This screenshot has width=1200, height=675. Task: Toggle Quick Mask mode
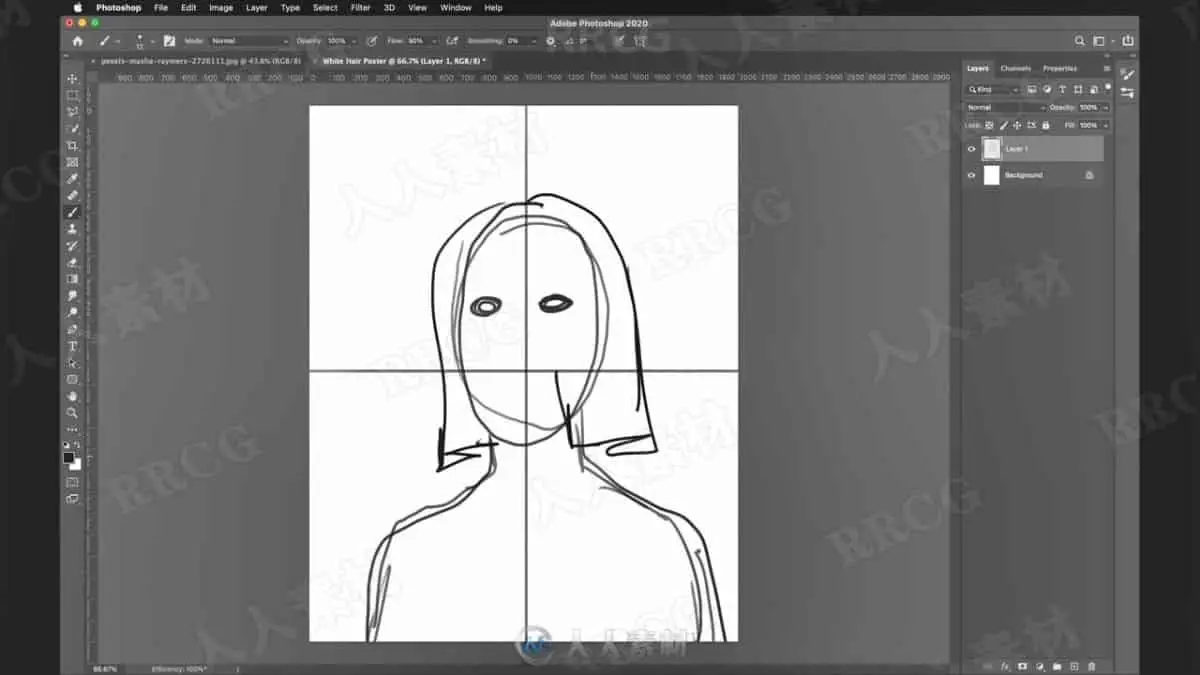coord(72,482)
